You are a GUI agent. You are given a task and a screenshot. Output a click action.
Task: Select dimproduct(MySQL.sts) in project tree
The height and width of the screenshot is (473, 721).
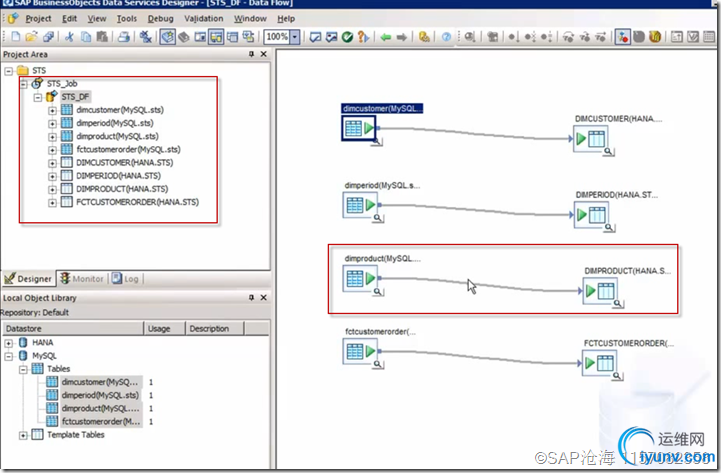117,136
